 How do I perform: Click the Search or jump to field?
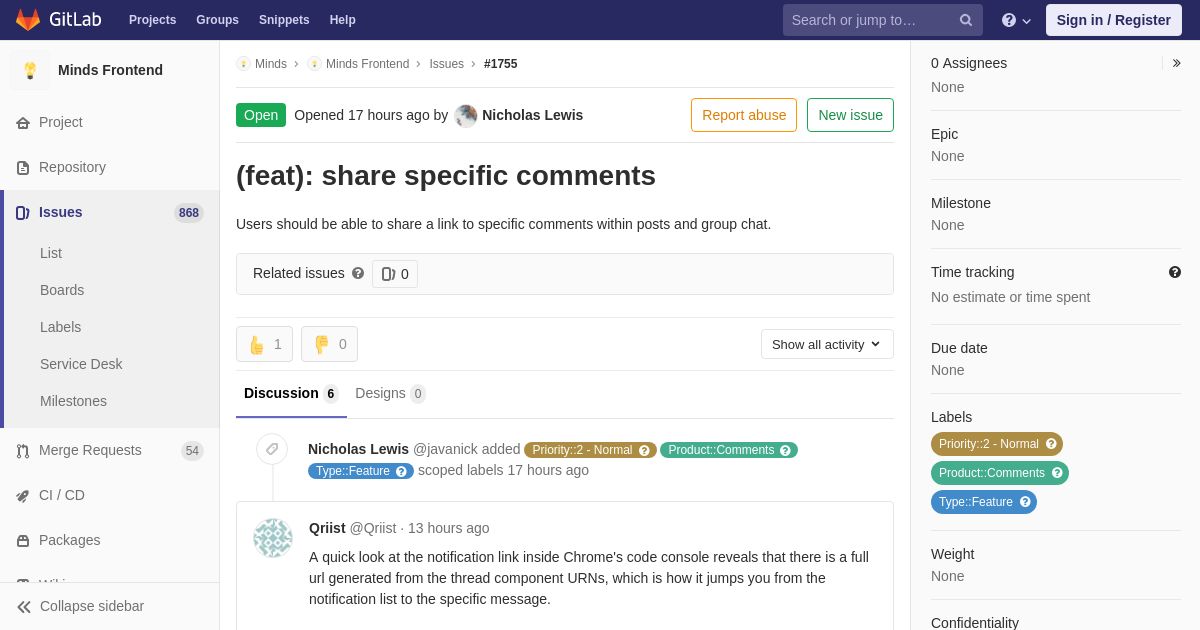click(870, 20)
